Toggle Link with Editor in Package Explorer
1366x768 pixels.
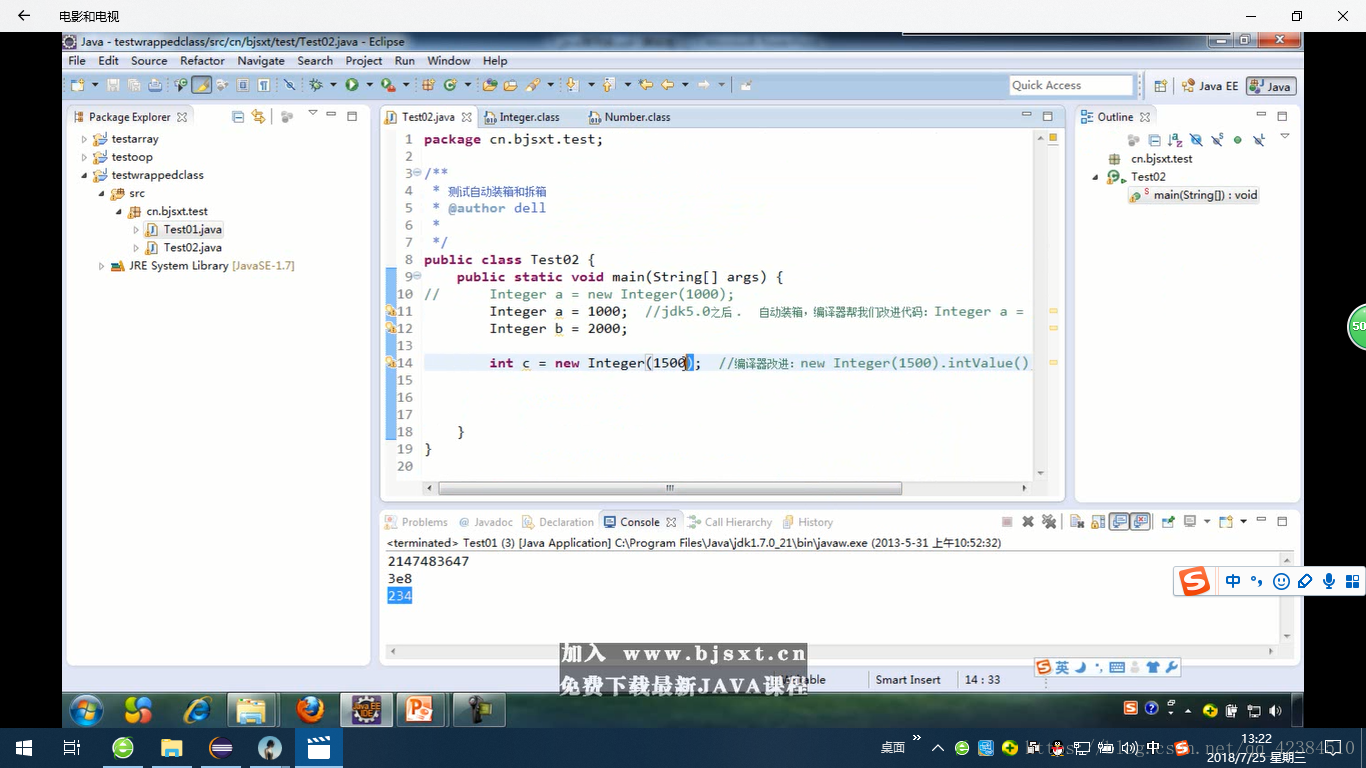pyautogui.click(x=258, y=117)
